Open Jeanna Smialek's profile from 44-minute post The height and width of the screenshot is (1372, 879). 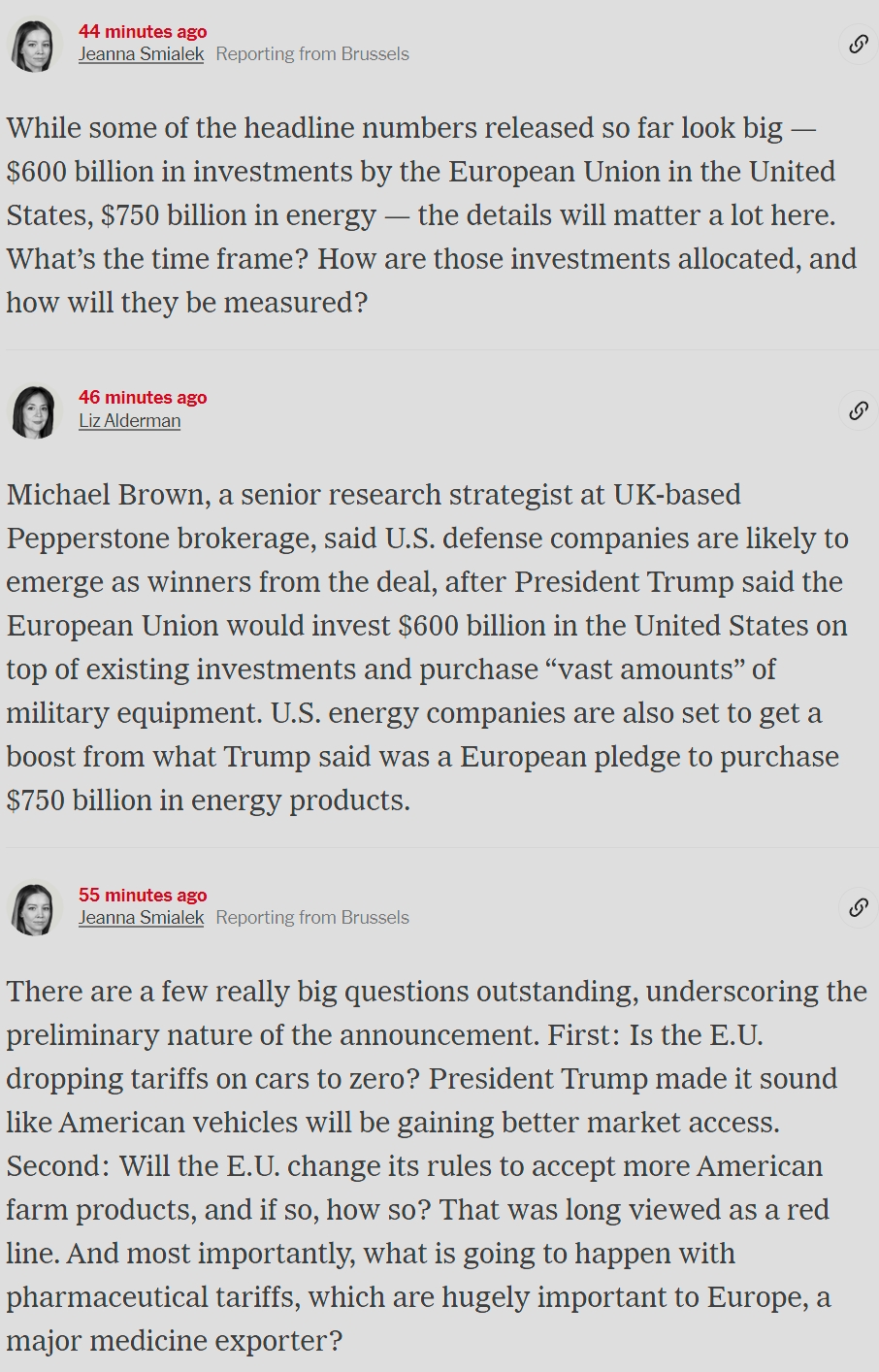[x=141, y=54]
